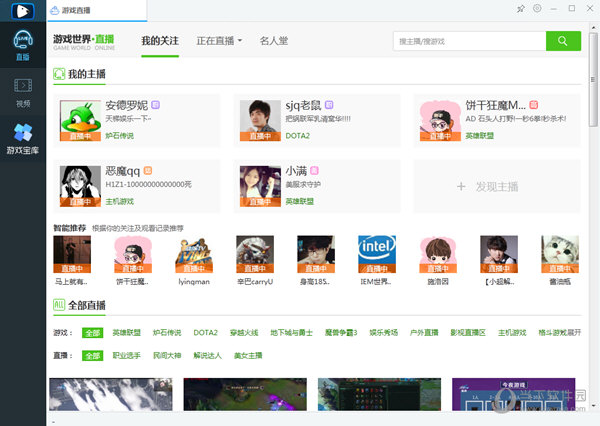Expand the 正在直播 dropdown
The width and height of the screenshot is (600, 426).
coord(219,41)
